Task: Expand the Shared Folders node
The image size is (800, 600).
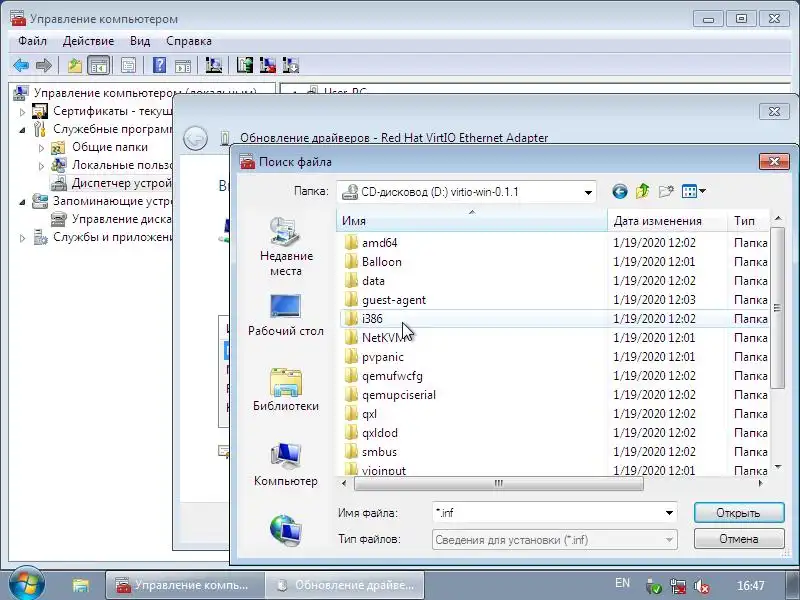Action: tap(41, 148)
